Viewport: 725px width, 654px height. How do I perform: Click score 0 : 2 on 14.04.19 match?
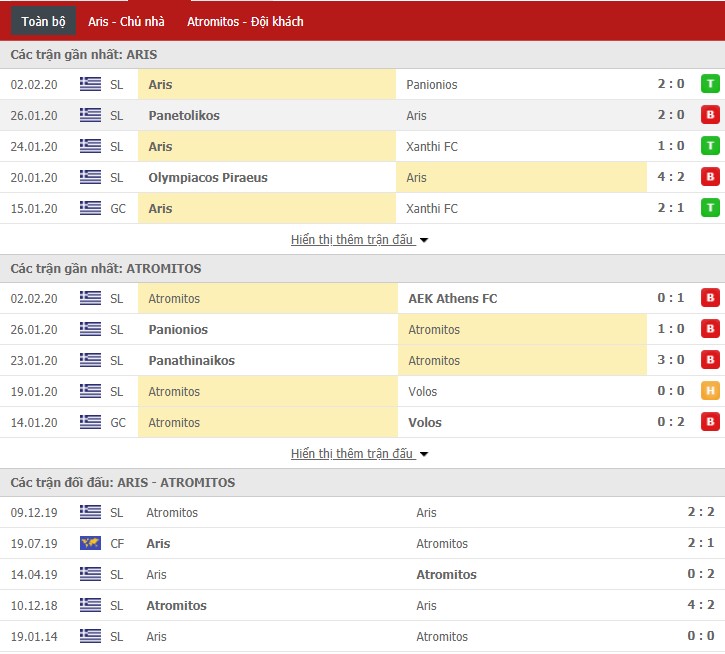coord(701,574)
